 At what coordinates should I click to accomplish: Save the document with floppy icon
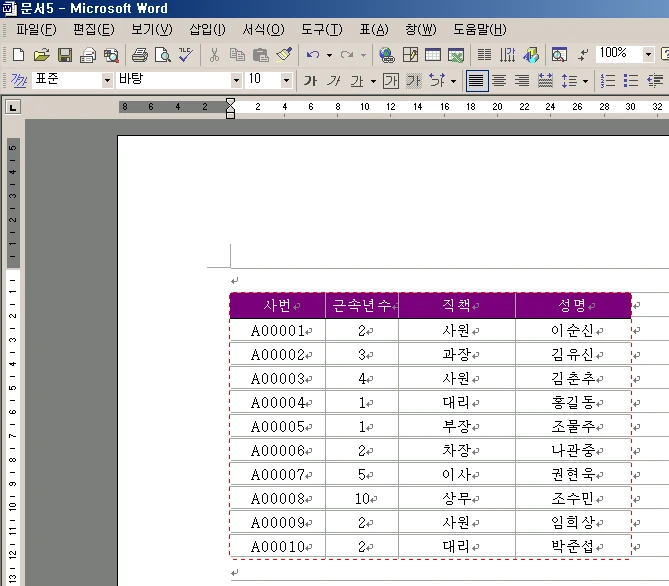(x=65, y=55)
